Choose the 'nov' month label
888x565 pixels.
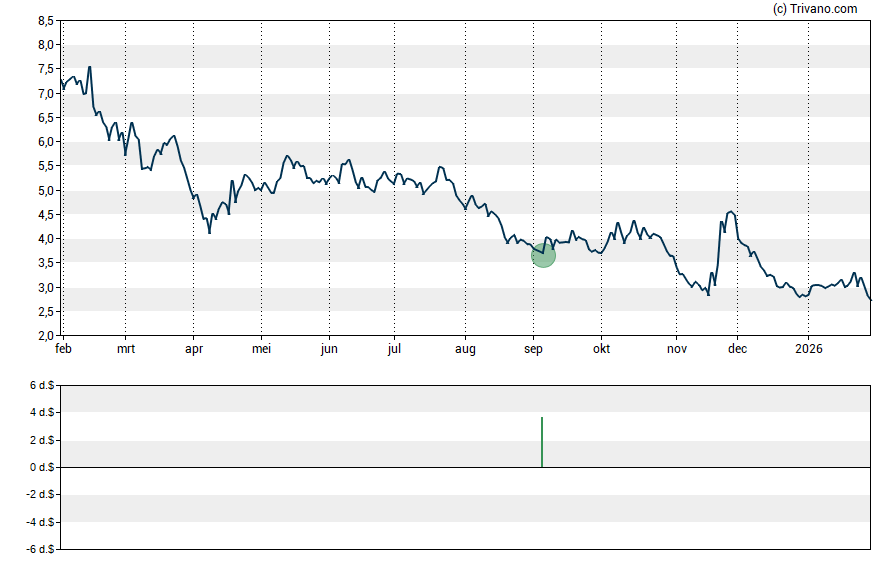click(x=677, y=350)
